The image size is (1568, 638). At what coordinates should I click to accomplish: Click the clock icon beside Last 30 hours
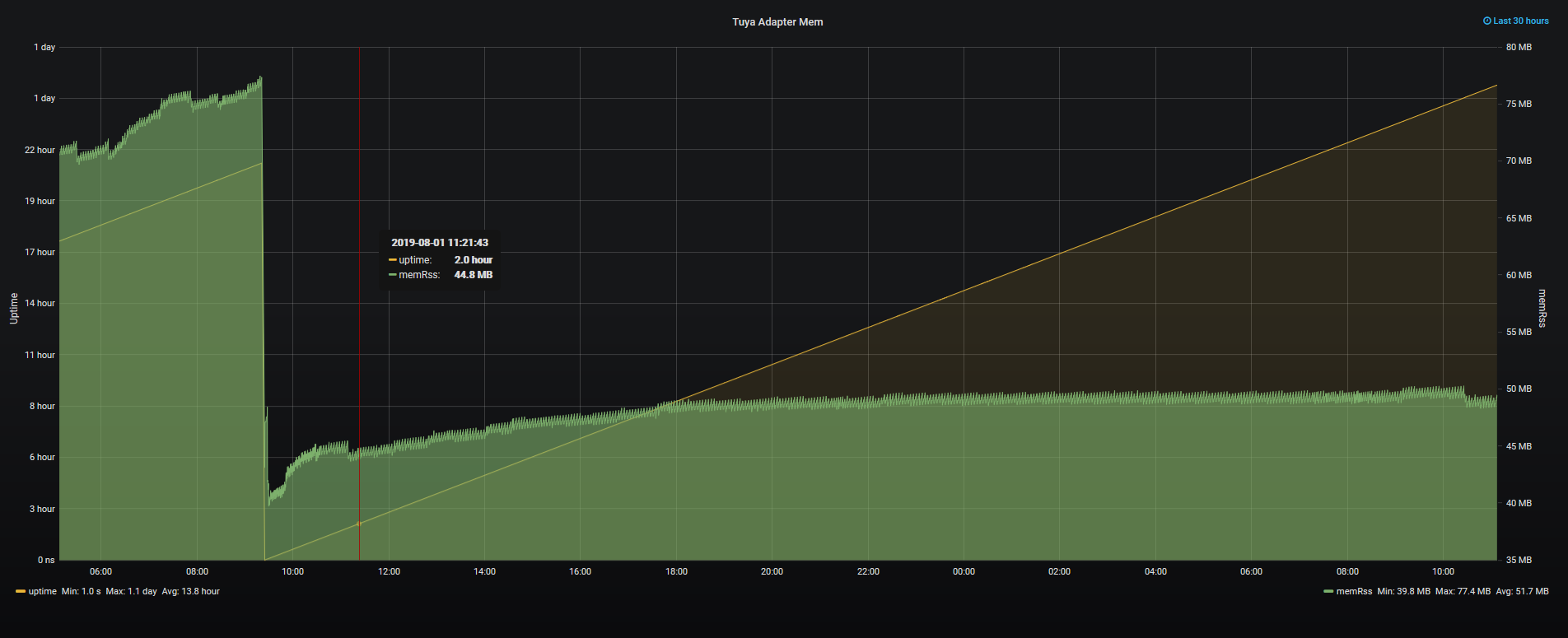pyautogui.click(x=1487, y=21)
